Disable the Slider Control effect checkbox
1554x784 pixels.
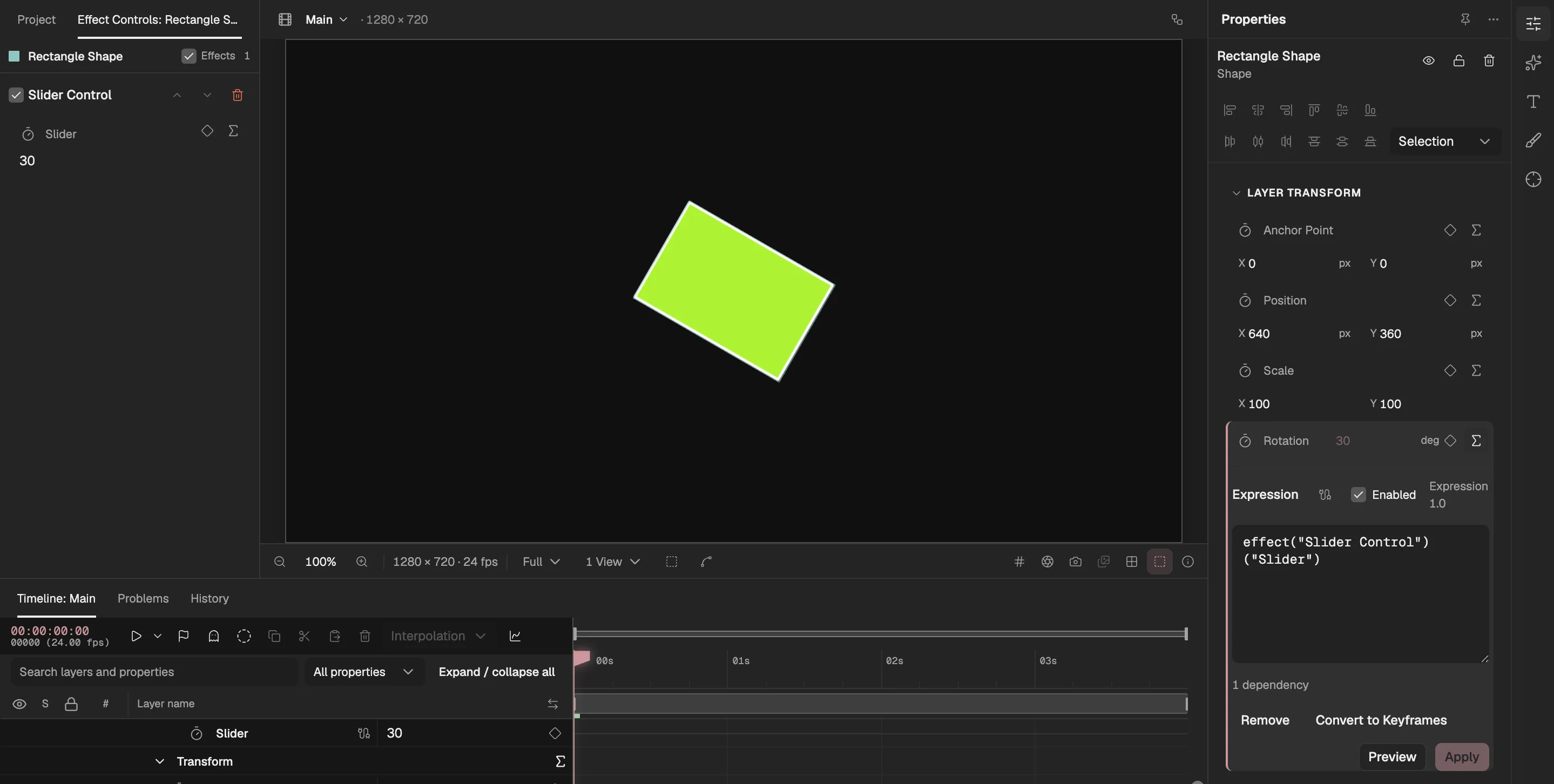point(16,95)
